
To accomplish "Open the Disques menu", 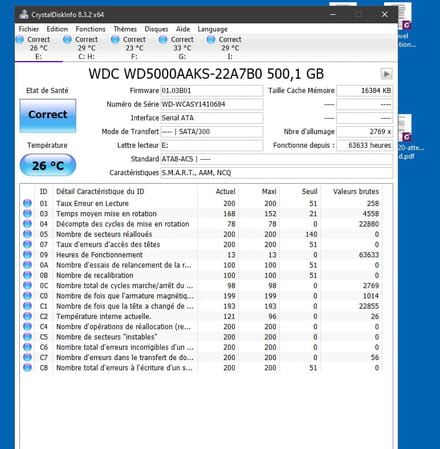I will (x=156, y=29).
